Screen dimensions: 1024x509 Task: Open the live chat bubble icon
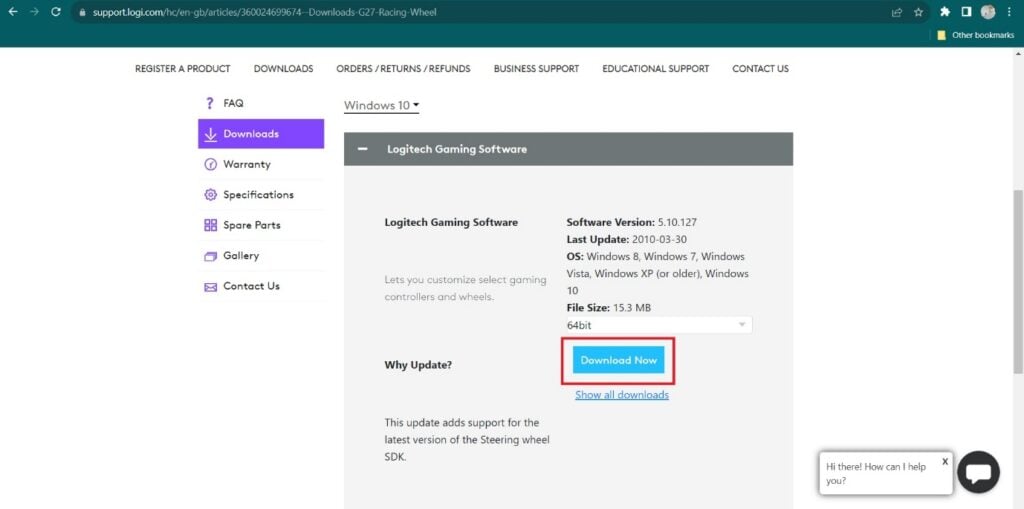[x=978, y=473]
